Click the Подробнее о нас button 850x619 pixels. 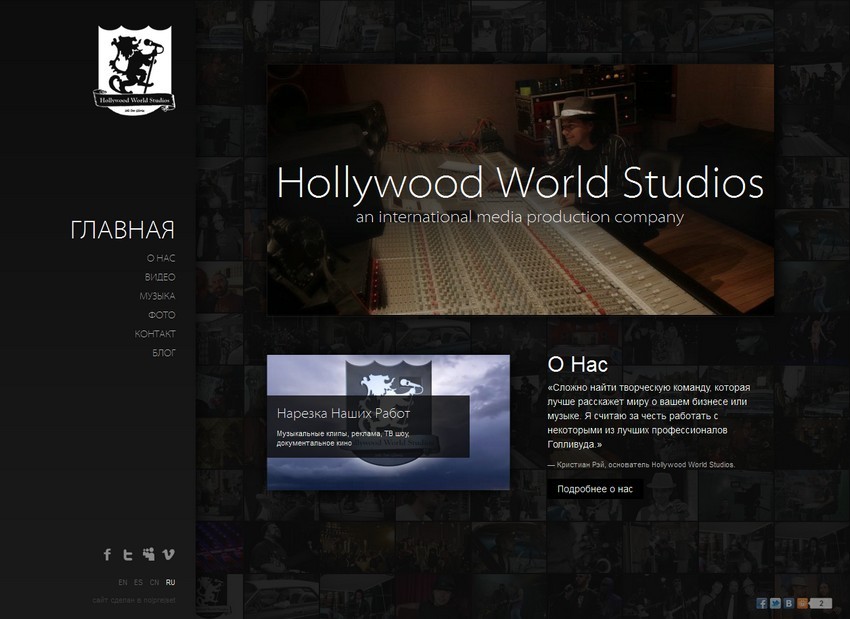pos(593,486)
